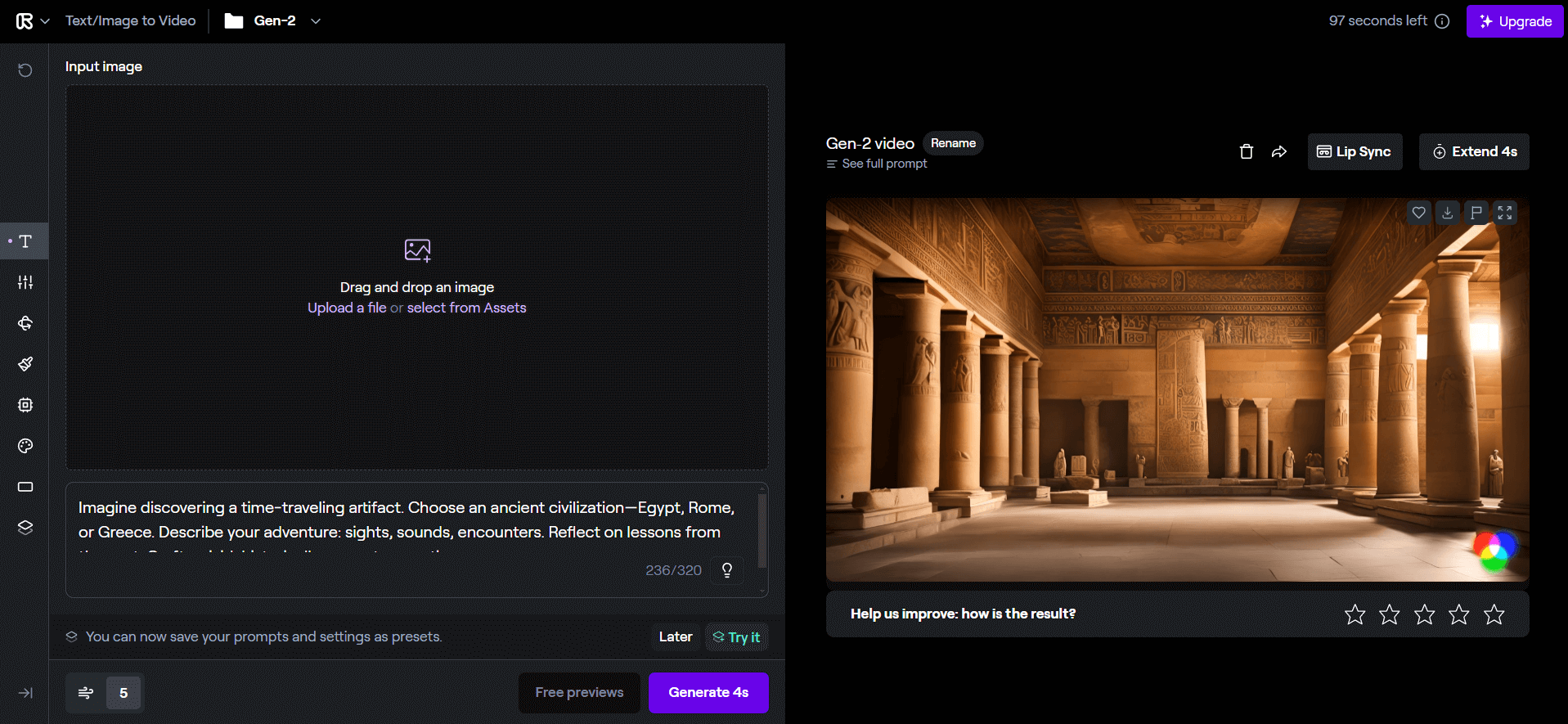Favorite the video with the heart icon

[x=1418, y=213]
